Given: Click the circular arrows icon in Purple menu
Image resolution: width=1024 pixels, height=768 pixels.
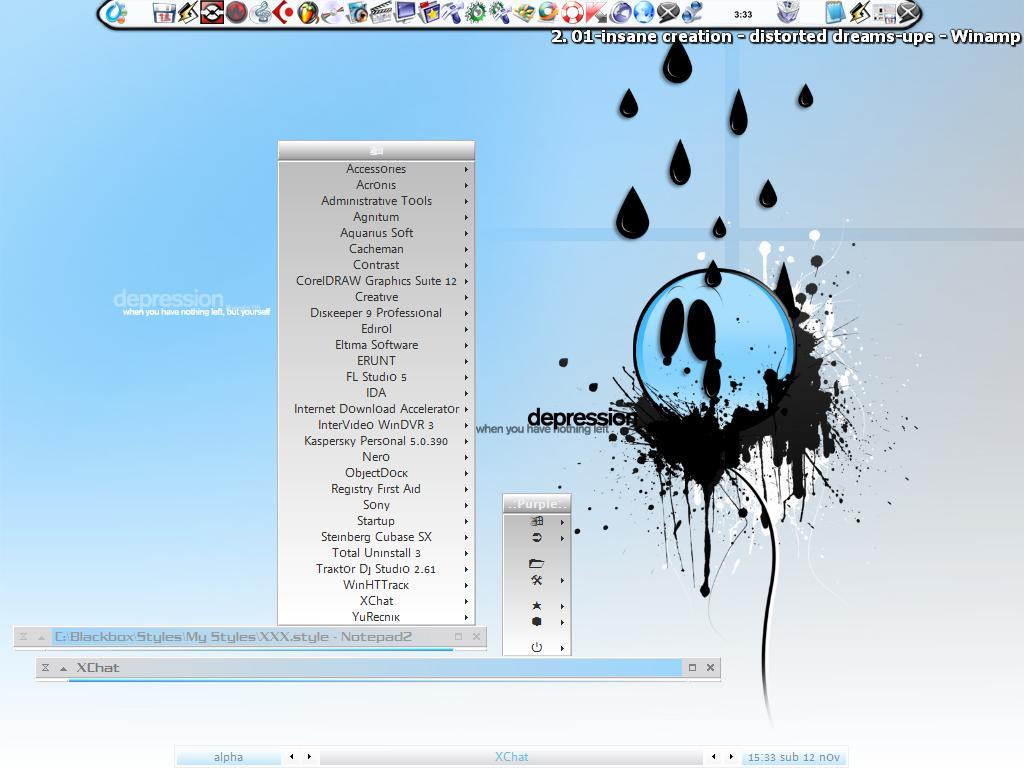Looking at the screenshot, I should (x=536, y=537).
